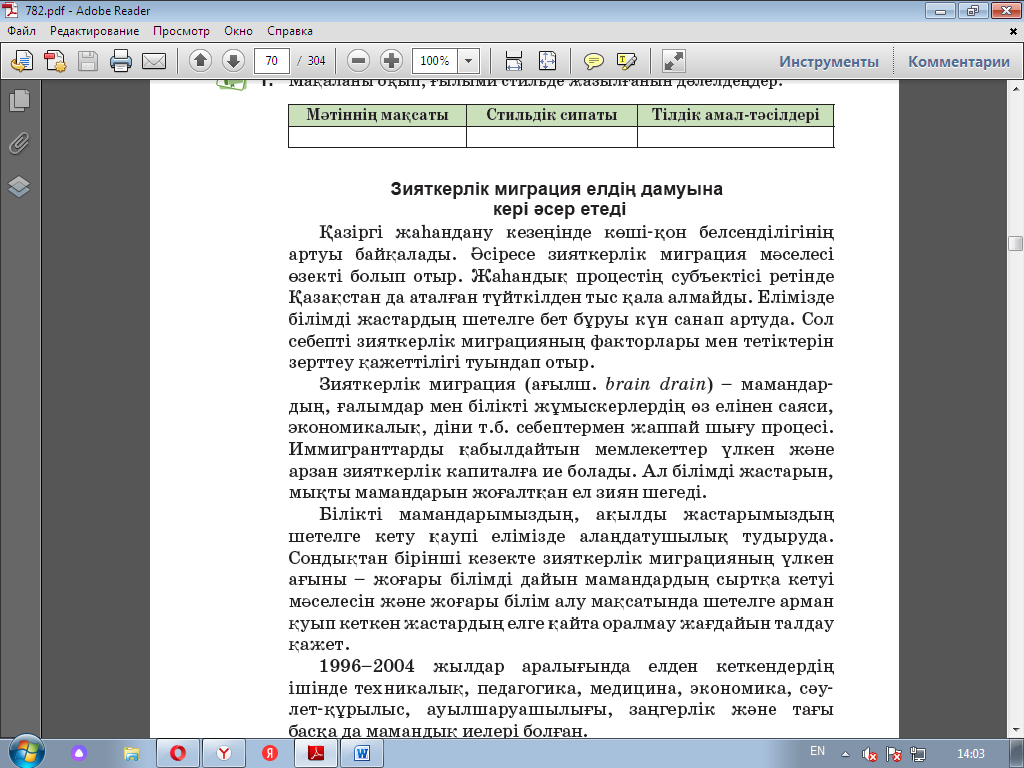Switch to Word in the taskbar
Image resolution: width=1024 pixels, height=768 pixels.
pos(362,754)
